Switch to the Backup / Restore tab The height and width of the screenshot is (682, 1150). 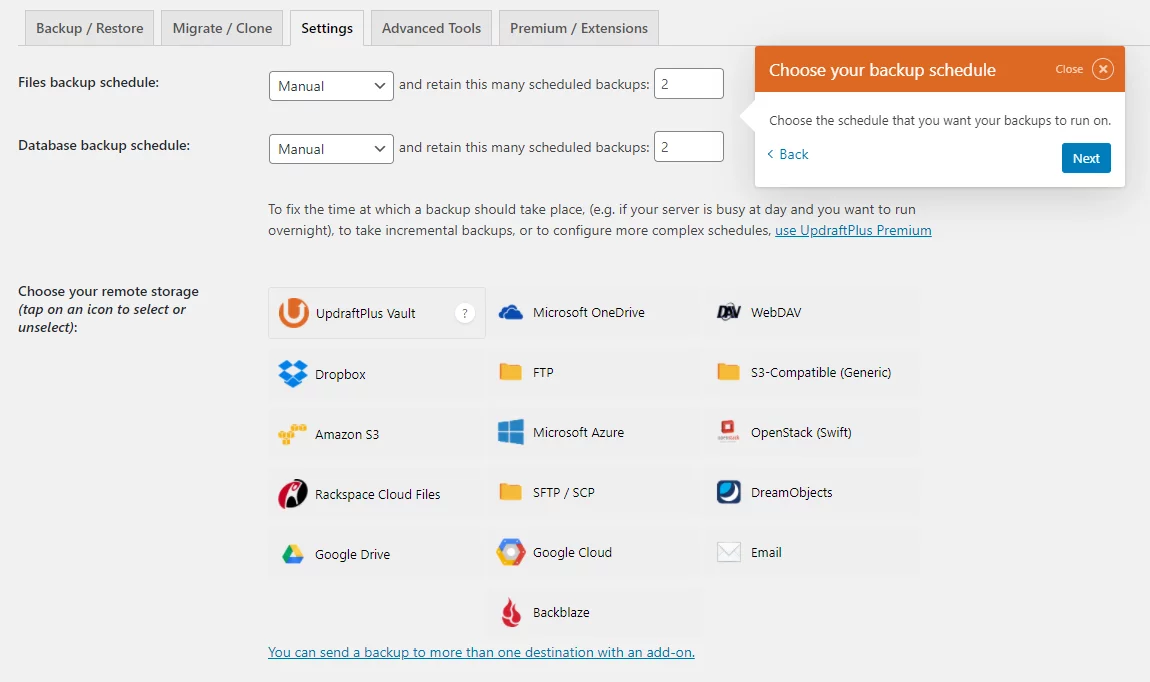89,29
